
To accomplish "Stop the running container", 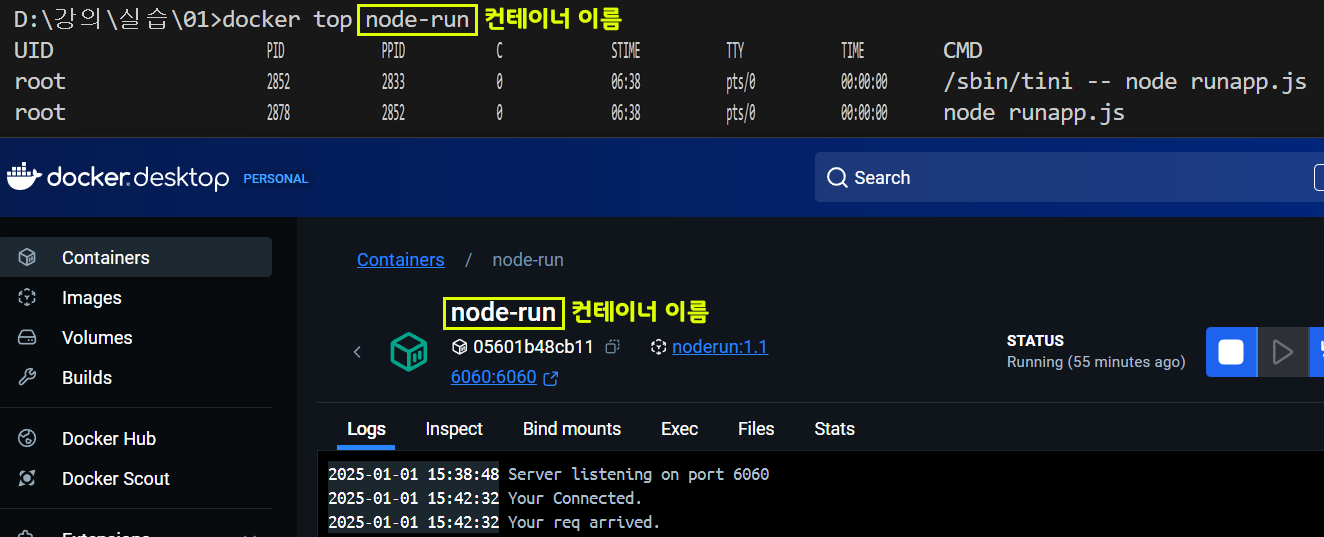I will coord(1231,352).
